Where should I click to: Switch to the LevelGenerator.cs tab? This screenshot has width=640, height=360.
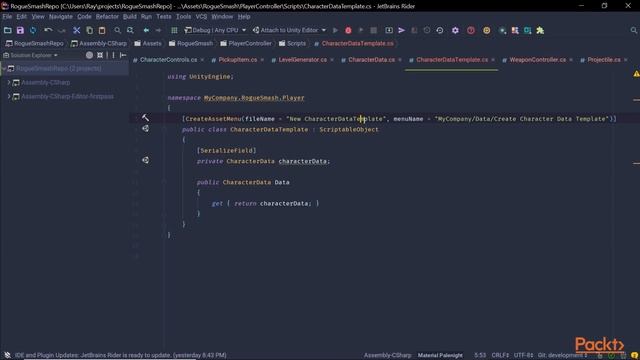[x=302, y=60]
